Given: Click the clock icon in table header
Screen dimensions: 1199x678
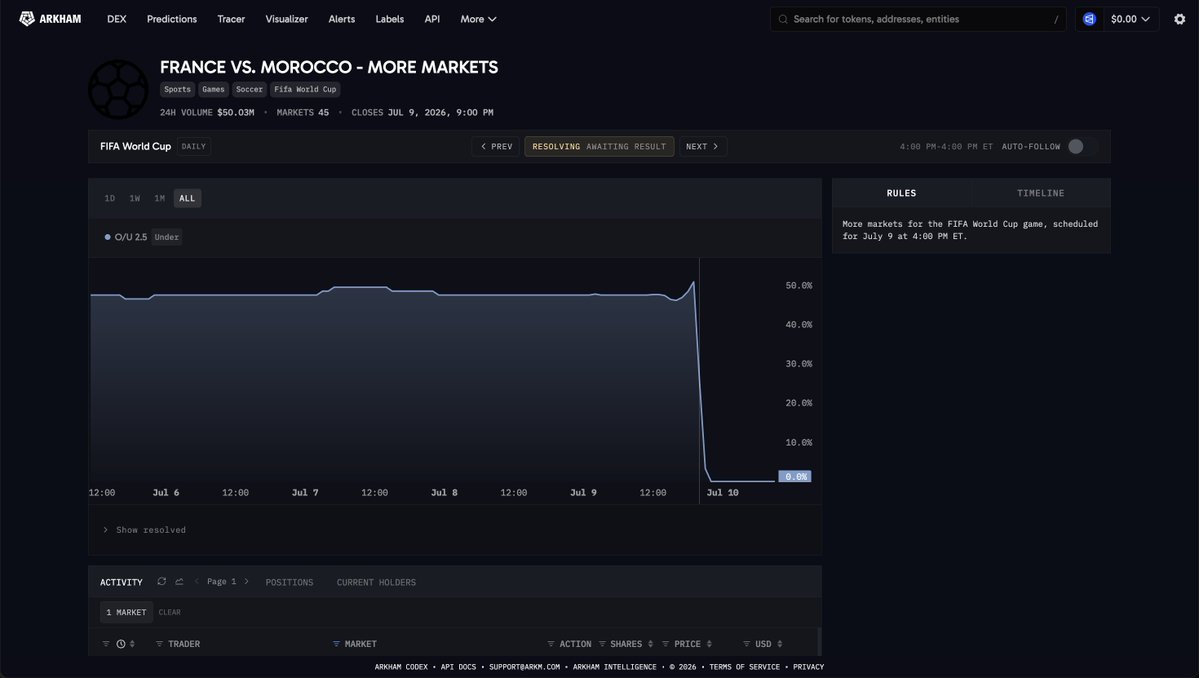Looking at the screenshot, I should (x=121, y=644).
